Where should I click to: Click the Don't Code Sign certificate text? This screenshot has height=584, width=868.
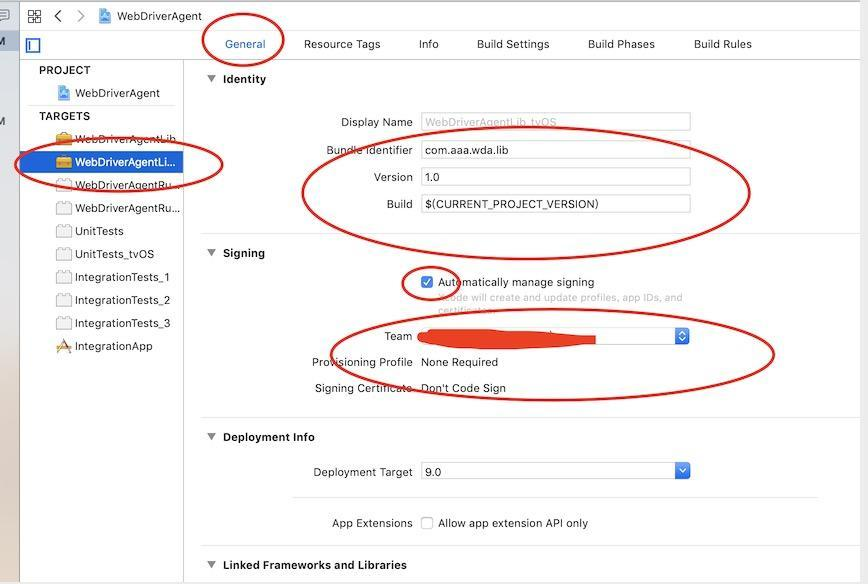[463, 388]
